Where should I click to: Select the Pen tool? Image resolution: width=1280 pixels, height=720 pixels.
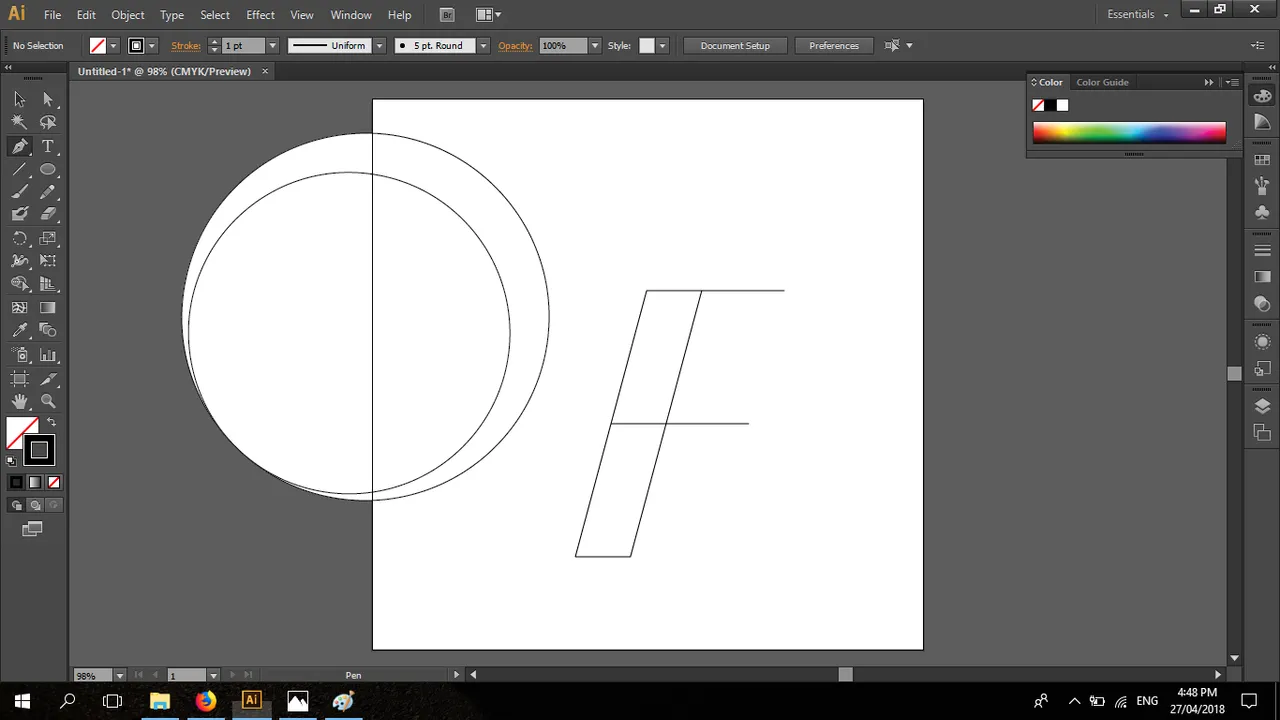[x=19, y=146]
